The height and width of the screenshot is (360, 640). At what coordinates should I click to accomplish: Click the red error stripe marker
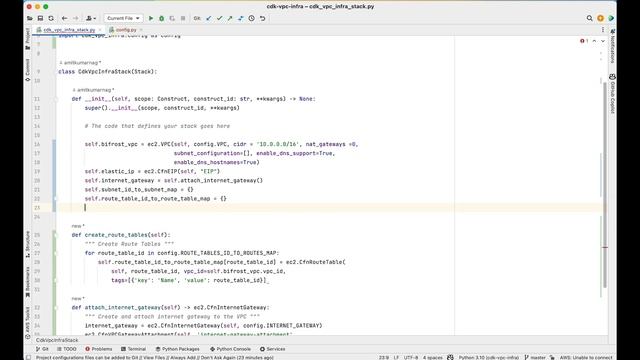605,247
